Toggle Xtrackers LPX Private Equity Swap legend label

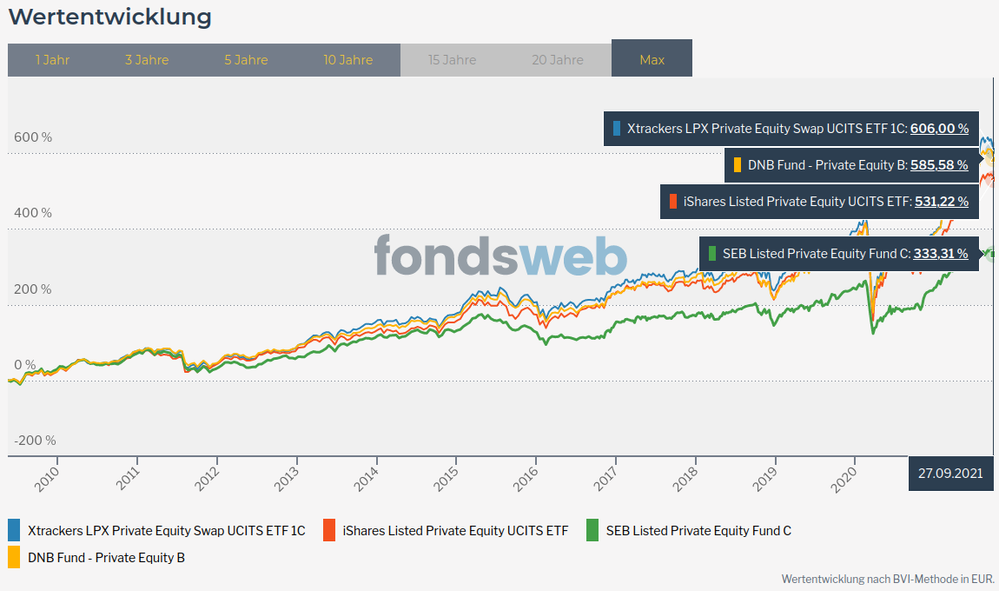click(x=166, y=531)
